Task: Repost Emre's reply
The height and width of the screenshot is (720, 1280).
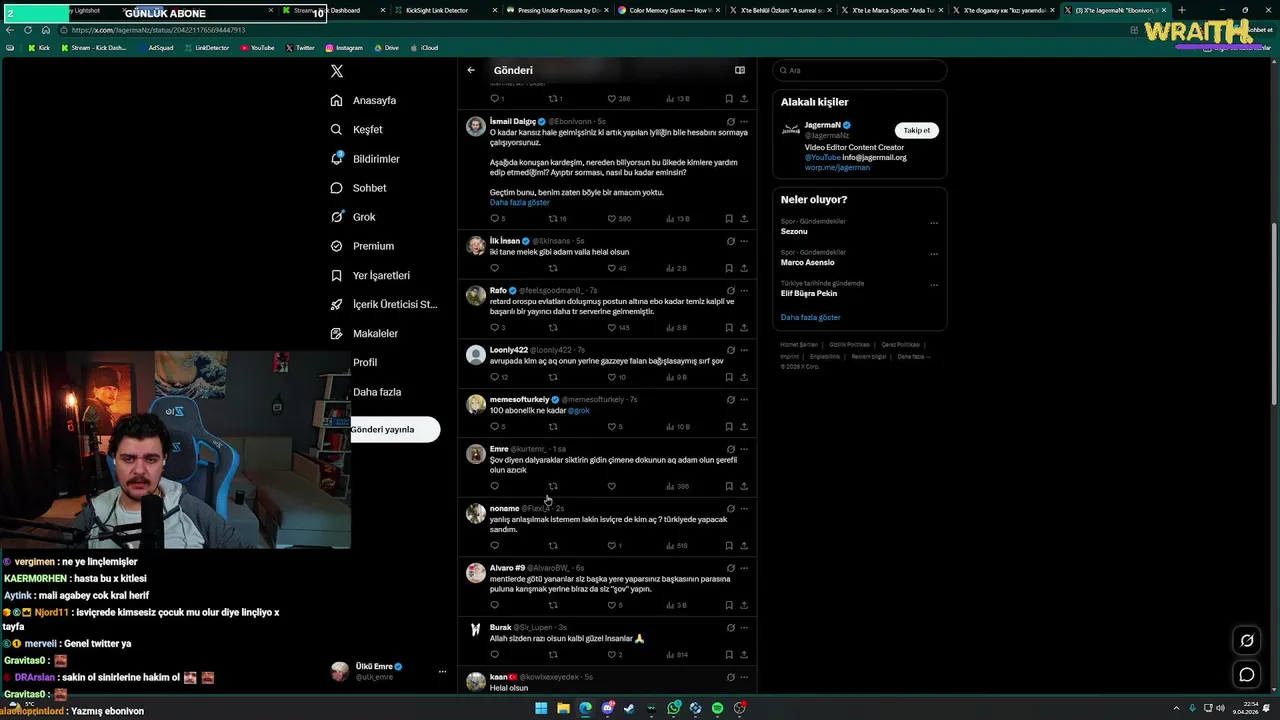Action: coord(553,486)
